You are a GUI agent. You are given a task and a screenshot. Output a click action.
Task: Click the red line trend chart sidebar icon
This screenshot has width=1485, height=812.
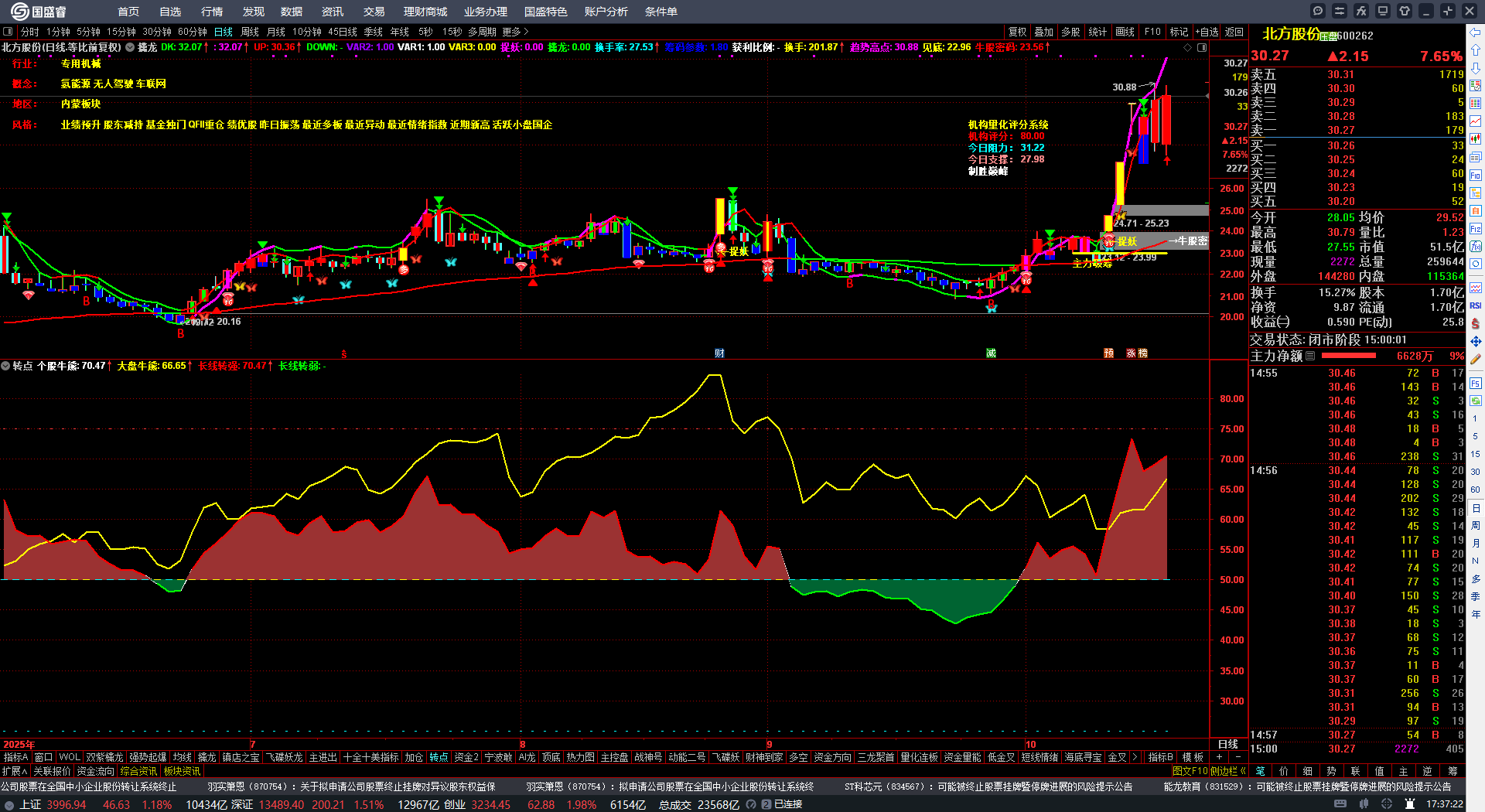[x=1476, y=121]
